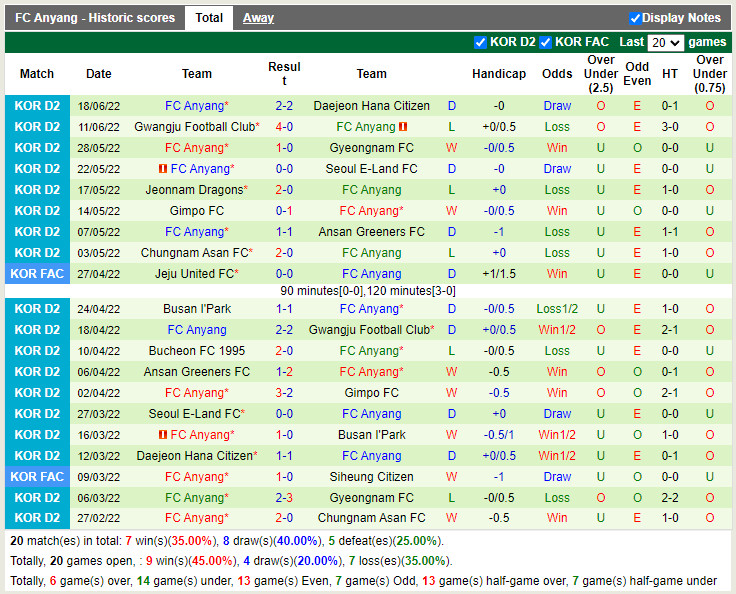Select Ansan Greeners FC on 07/05/22 row
736x594 pixels.
pyautogui.click(x=371, y=232)
